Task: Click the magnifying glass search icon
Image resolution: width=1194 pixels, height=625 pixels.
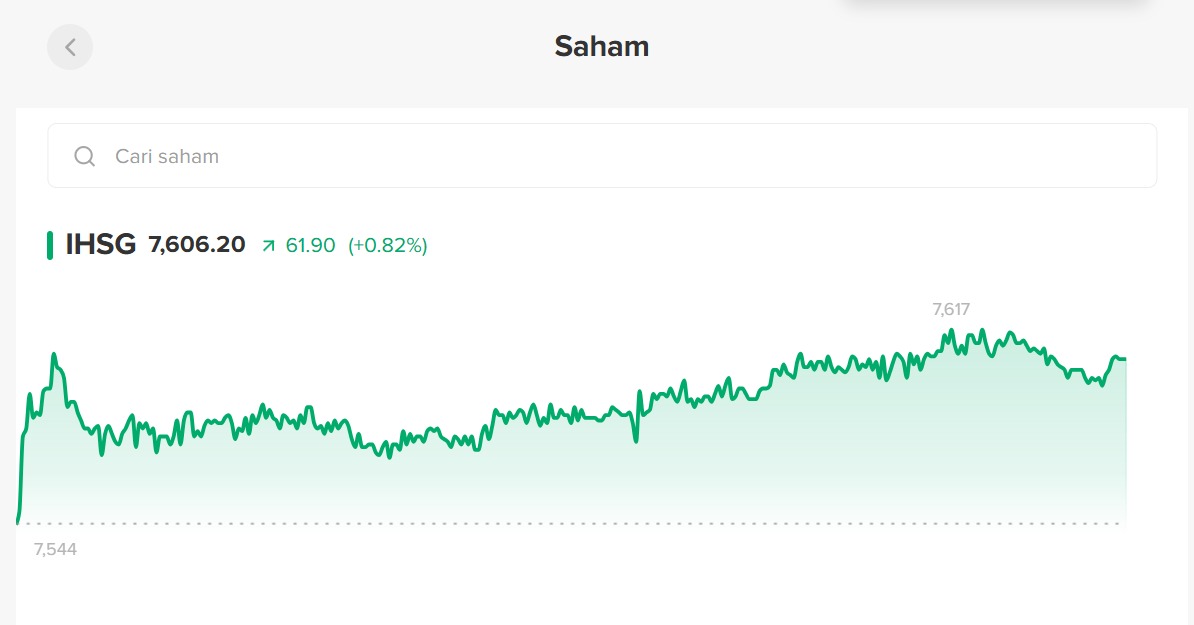Action: coord(85,156)
